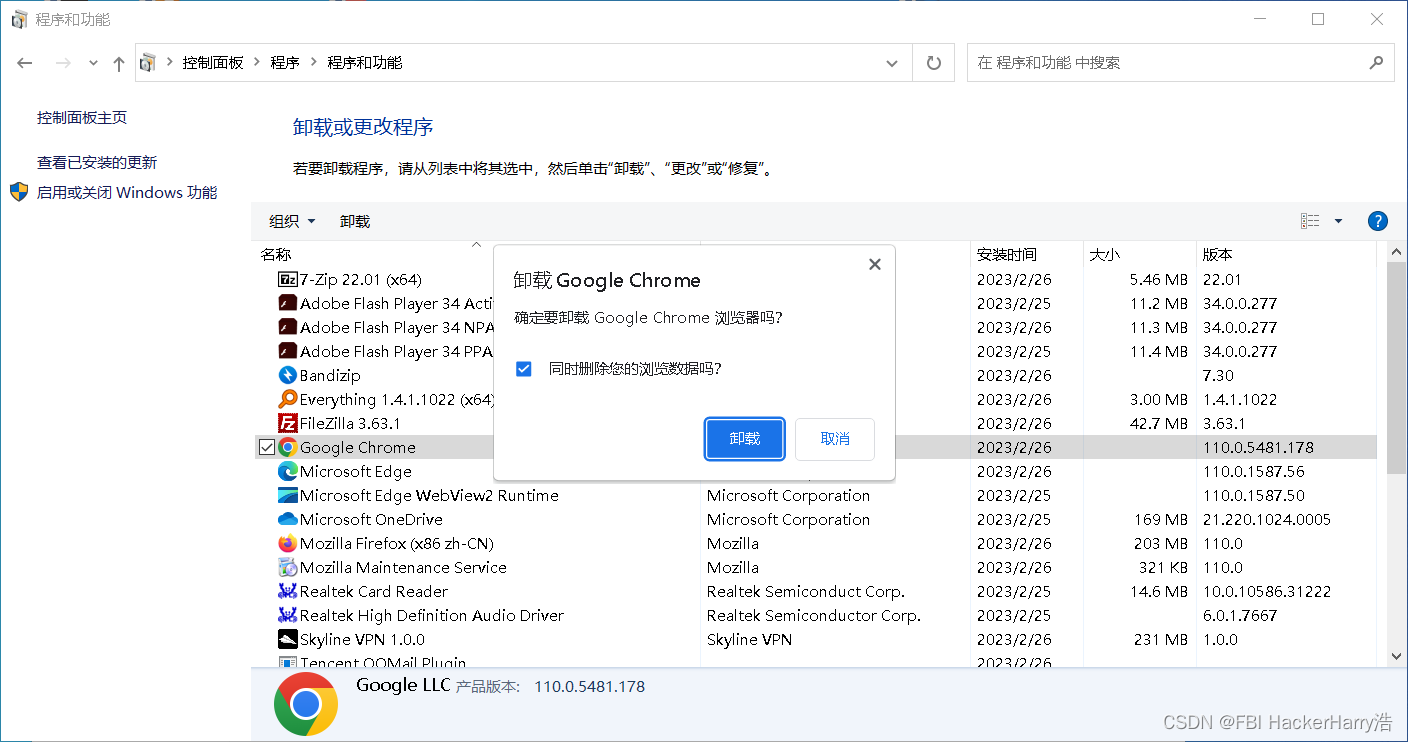
Task: Expand the address bar history dropdown
Action: point(892,62)
